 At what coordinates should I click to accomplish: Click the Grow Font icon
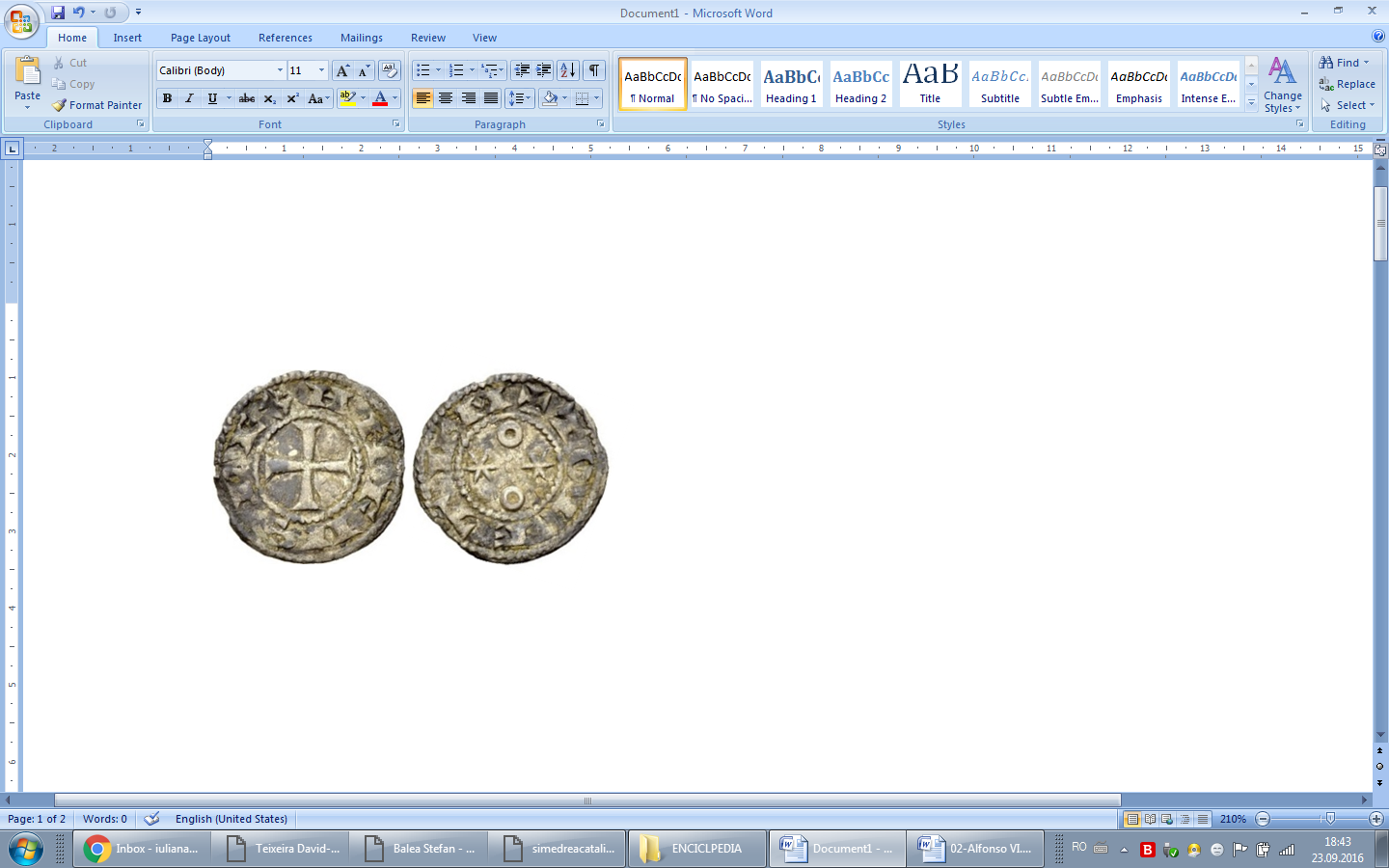342,70
